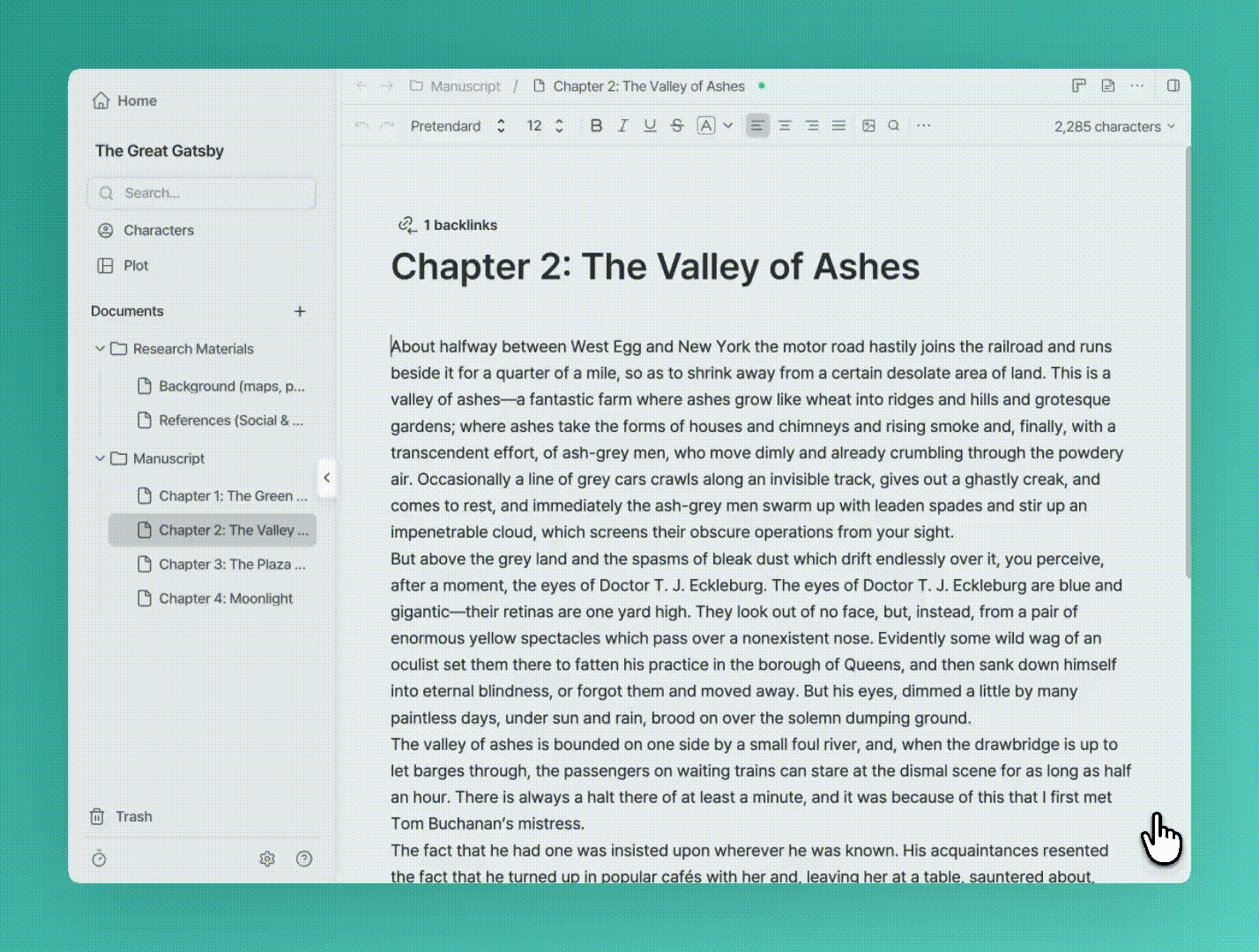
Task: Open settings gear icon
Action: tap(267, 859)
